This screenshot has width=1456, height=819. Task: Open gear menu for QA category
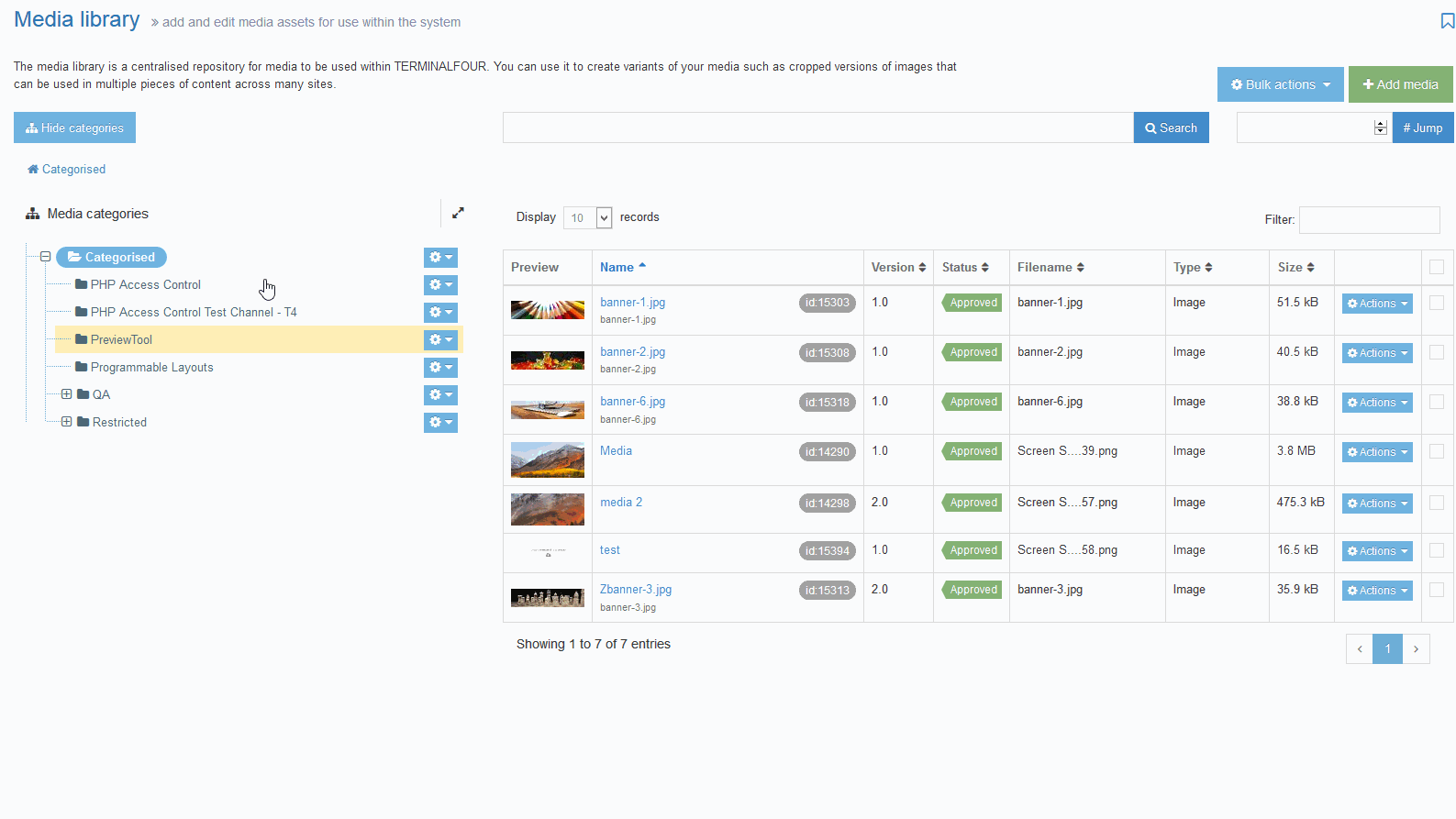(440, 394)
